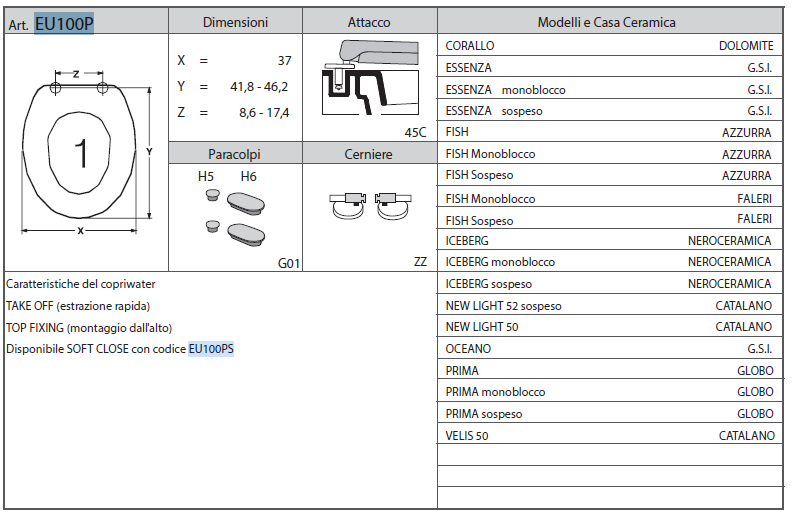The height and width of the screenshot is (529, 804).
Task: Select the NEW LIGHT 52 sospeso row
Action: (610, 306)
